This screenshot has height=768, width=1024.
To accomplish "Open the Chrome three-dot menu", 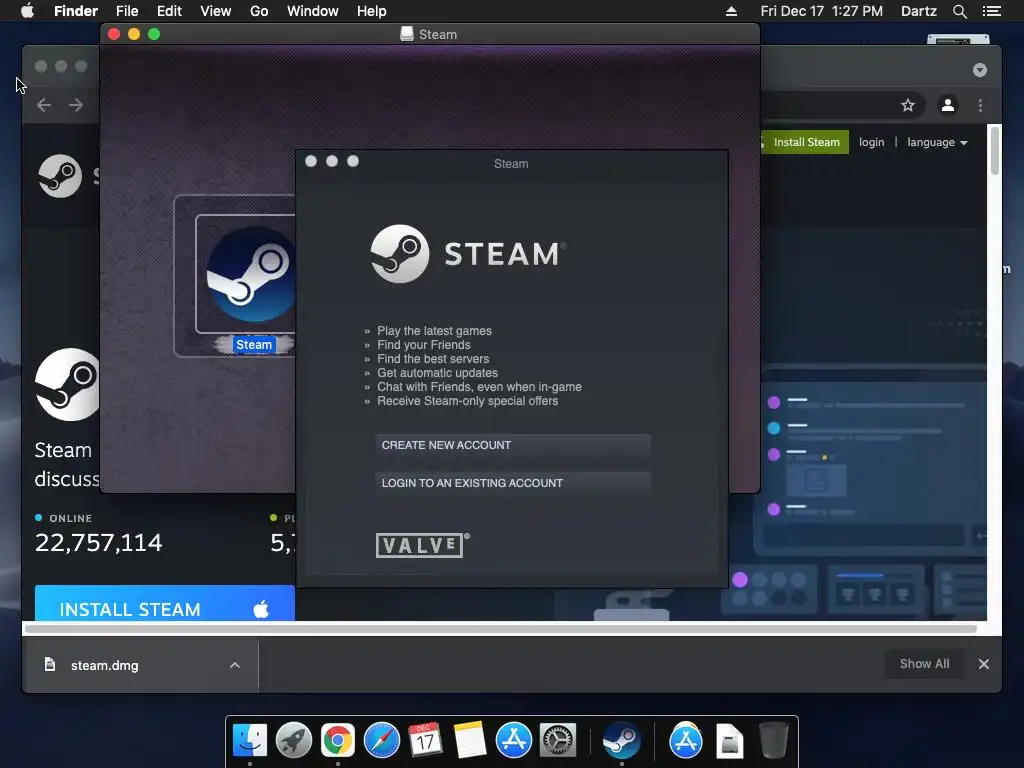I will 980,105.
